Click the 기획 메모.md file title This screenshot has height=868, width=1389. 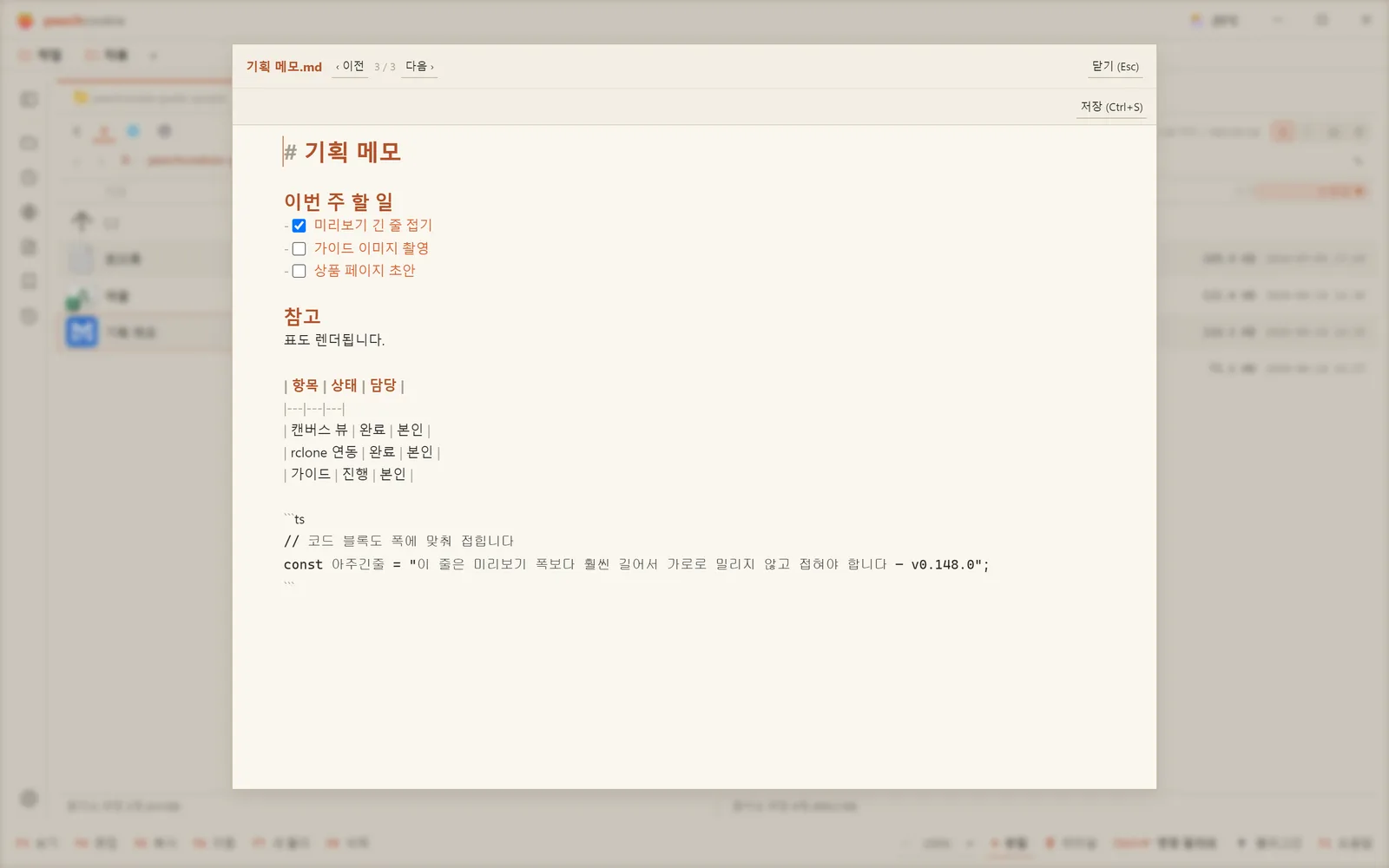[x=284, y=67]
